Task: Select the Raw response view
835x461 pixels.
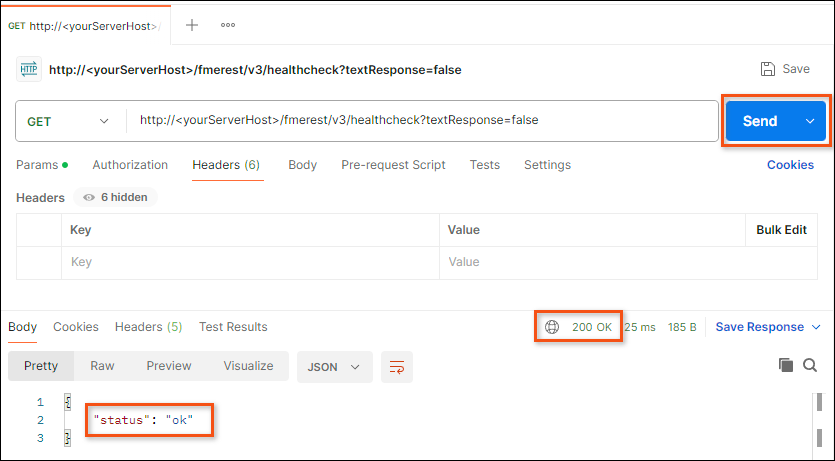Action: [102, 366]
